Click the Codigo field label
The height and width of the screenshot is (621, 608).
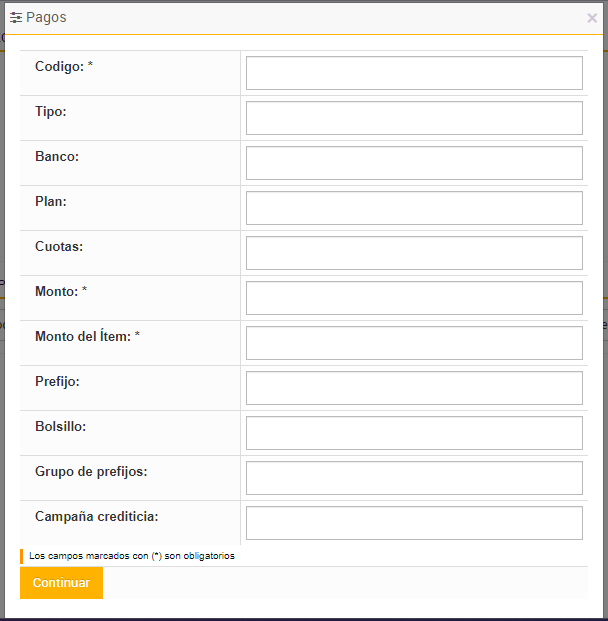coord(63,66)
